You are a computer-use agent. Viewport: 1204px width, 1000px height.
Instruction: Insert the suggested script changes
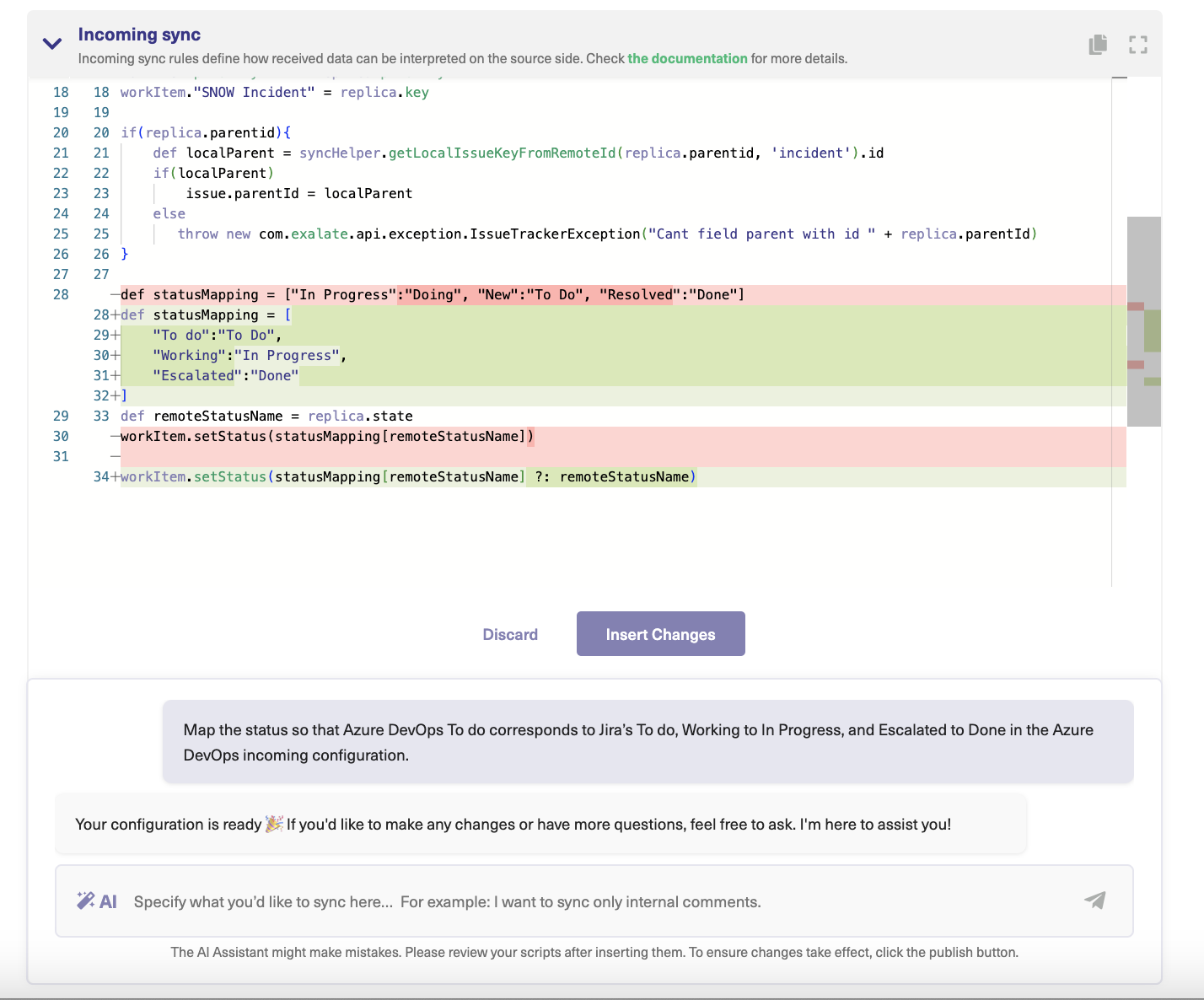click(x=660, y=633)
